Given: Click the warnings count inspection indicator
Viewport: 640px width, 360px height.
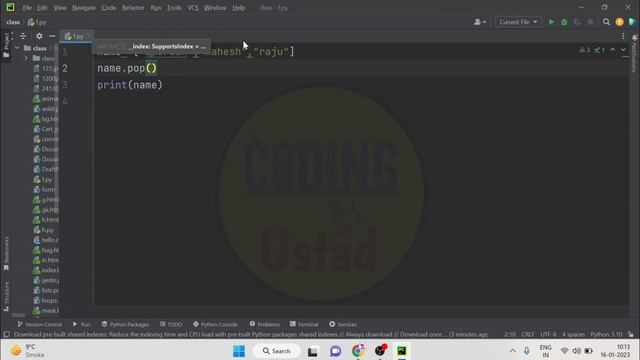Looking at the screenshot, I should (x=584, y=50).
